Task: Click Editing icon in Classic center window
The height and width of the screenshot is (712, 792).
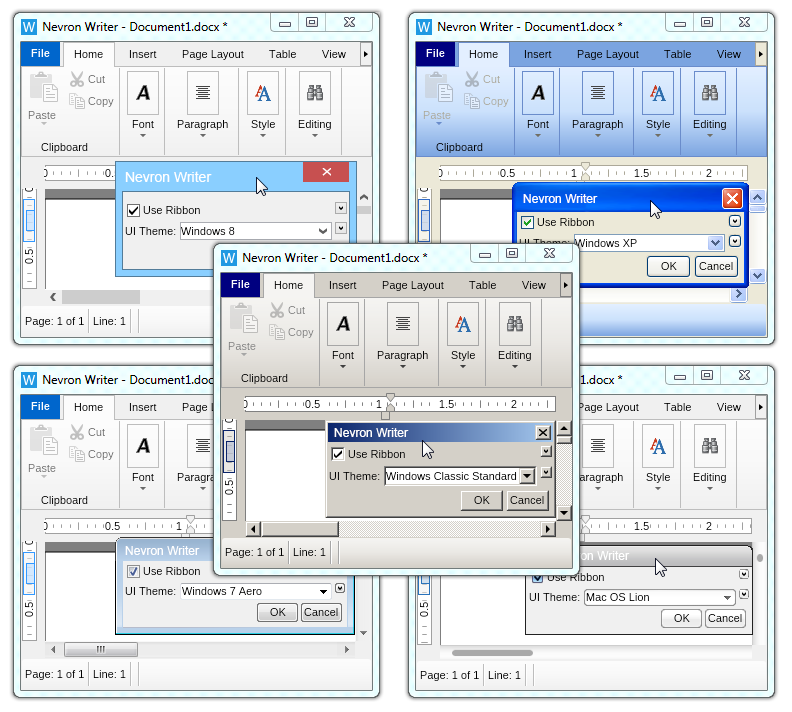Action: click(x=515, y=324)
